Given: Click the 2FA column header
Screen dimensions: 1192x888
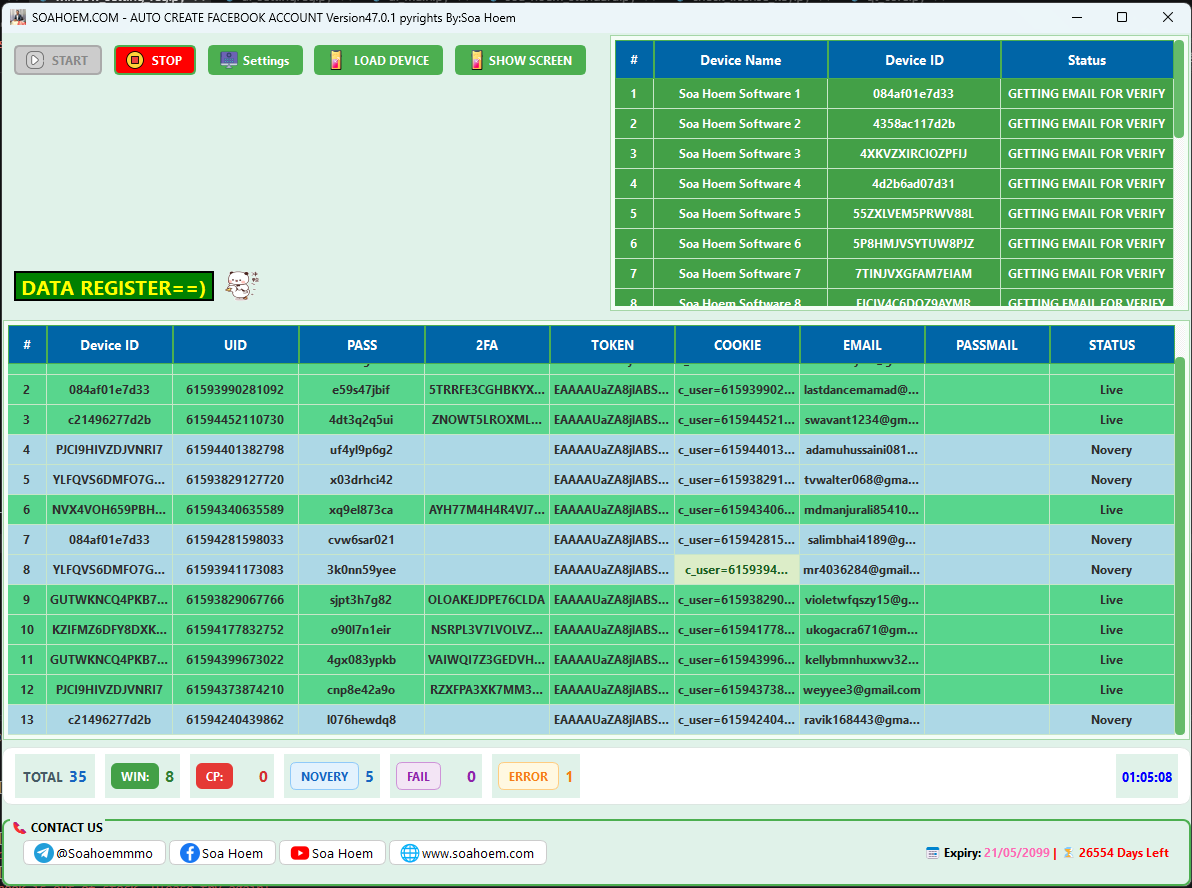Looking at the screenshot, I should 487,345.
